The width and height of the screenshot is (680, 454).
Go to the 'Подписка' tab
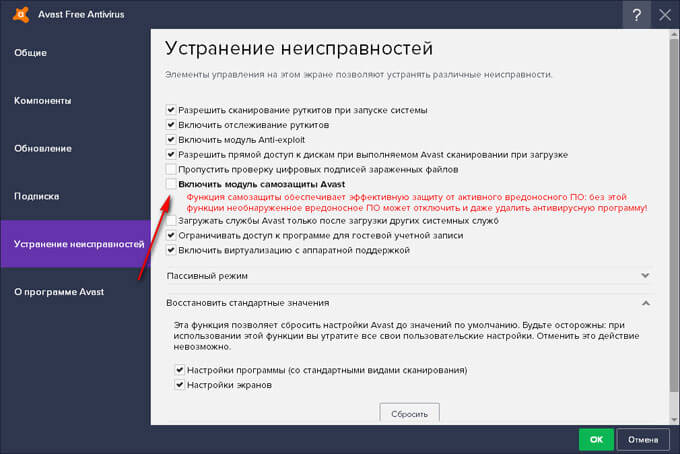coord(75,196)
